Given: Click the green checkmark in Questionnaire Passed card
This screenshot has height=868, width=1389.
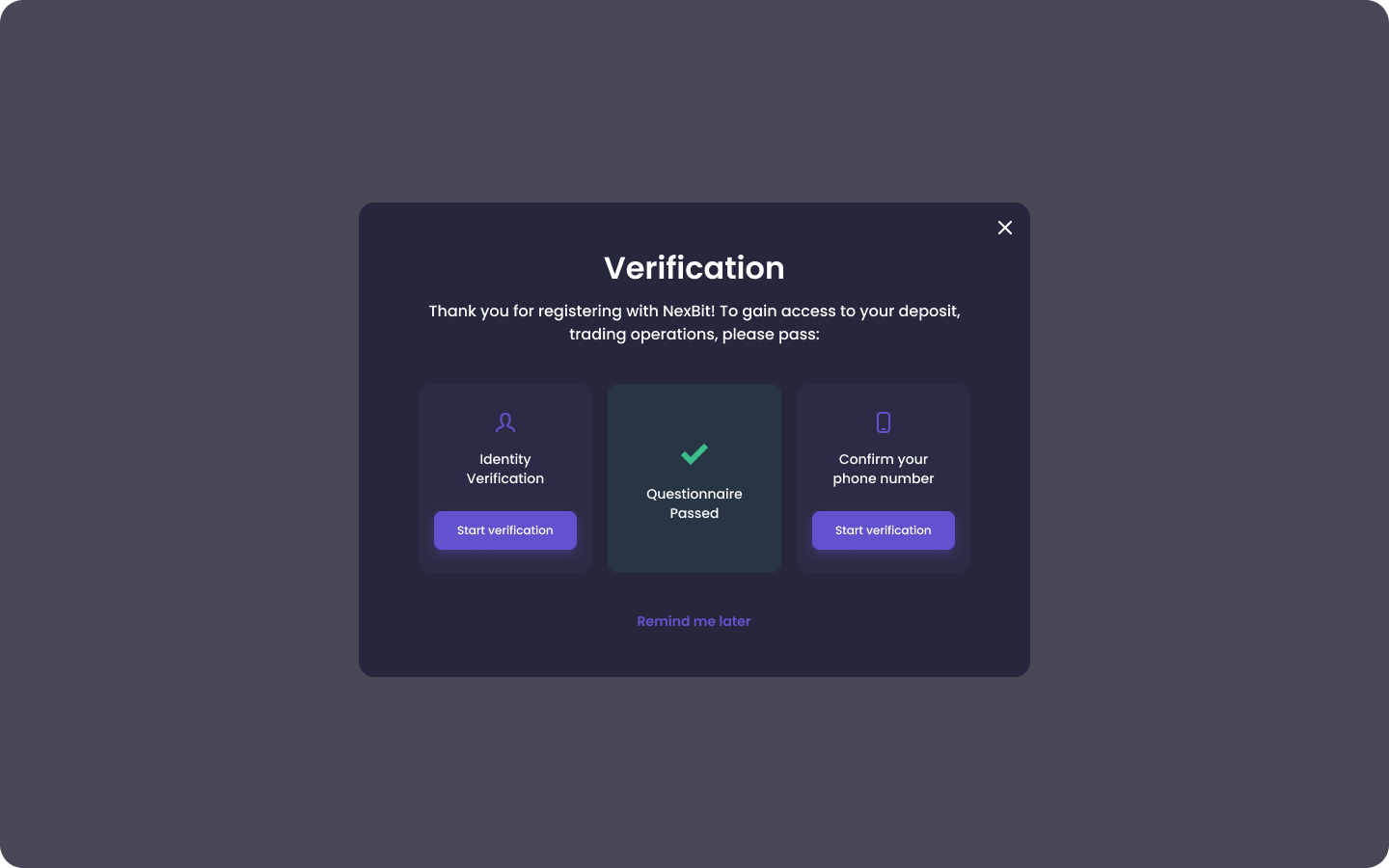Looking at the screenshot, I should pyautogui.click(x=694, y=453).
